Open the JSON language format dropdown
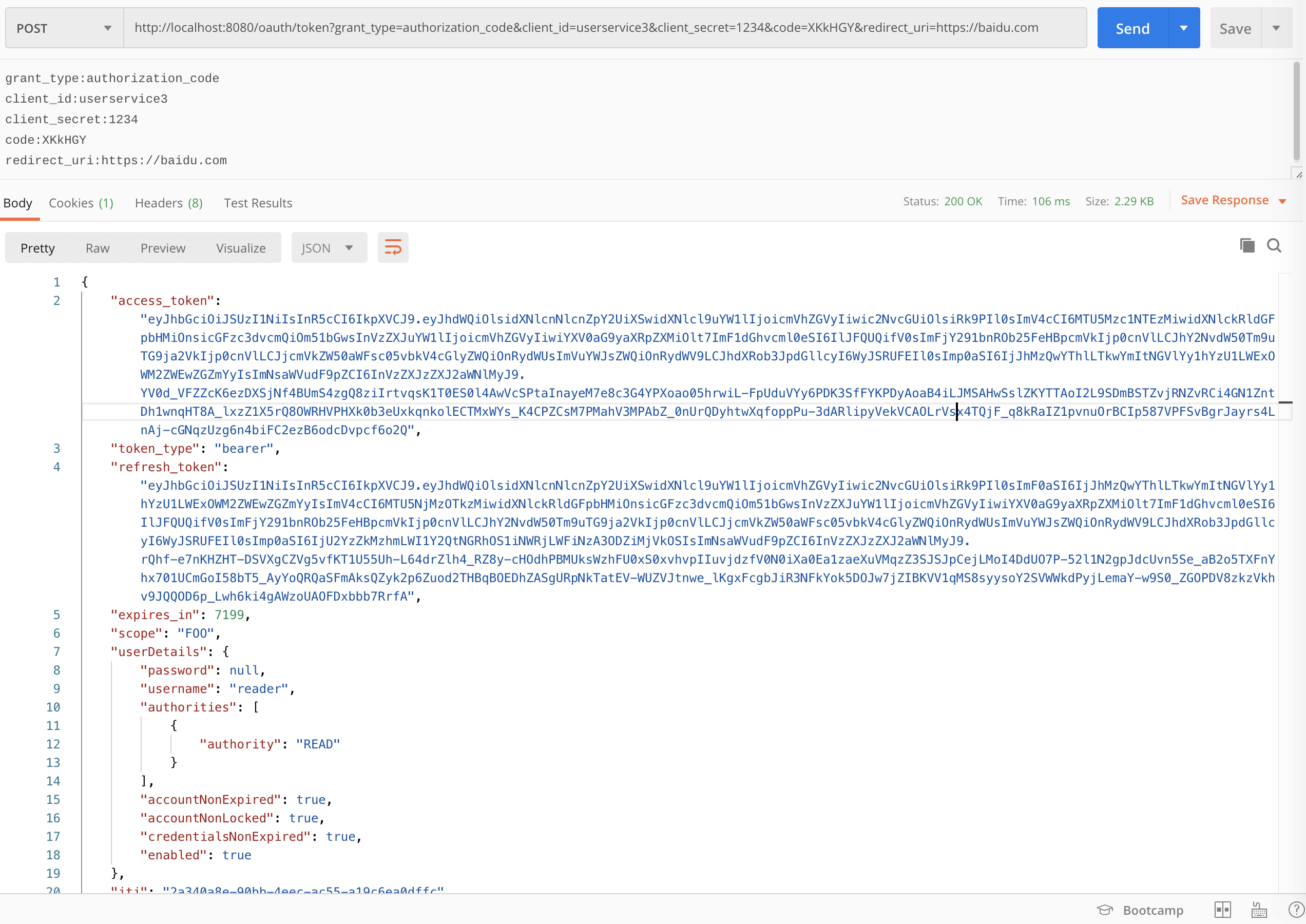The height and width of the screenshot is (924, 1306). 329,247
